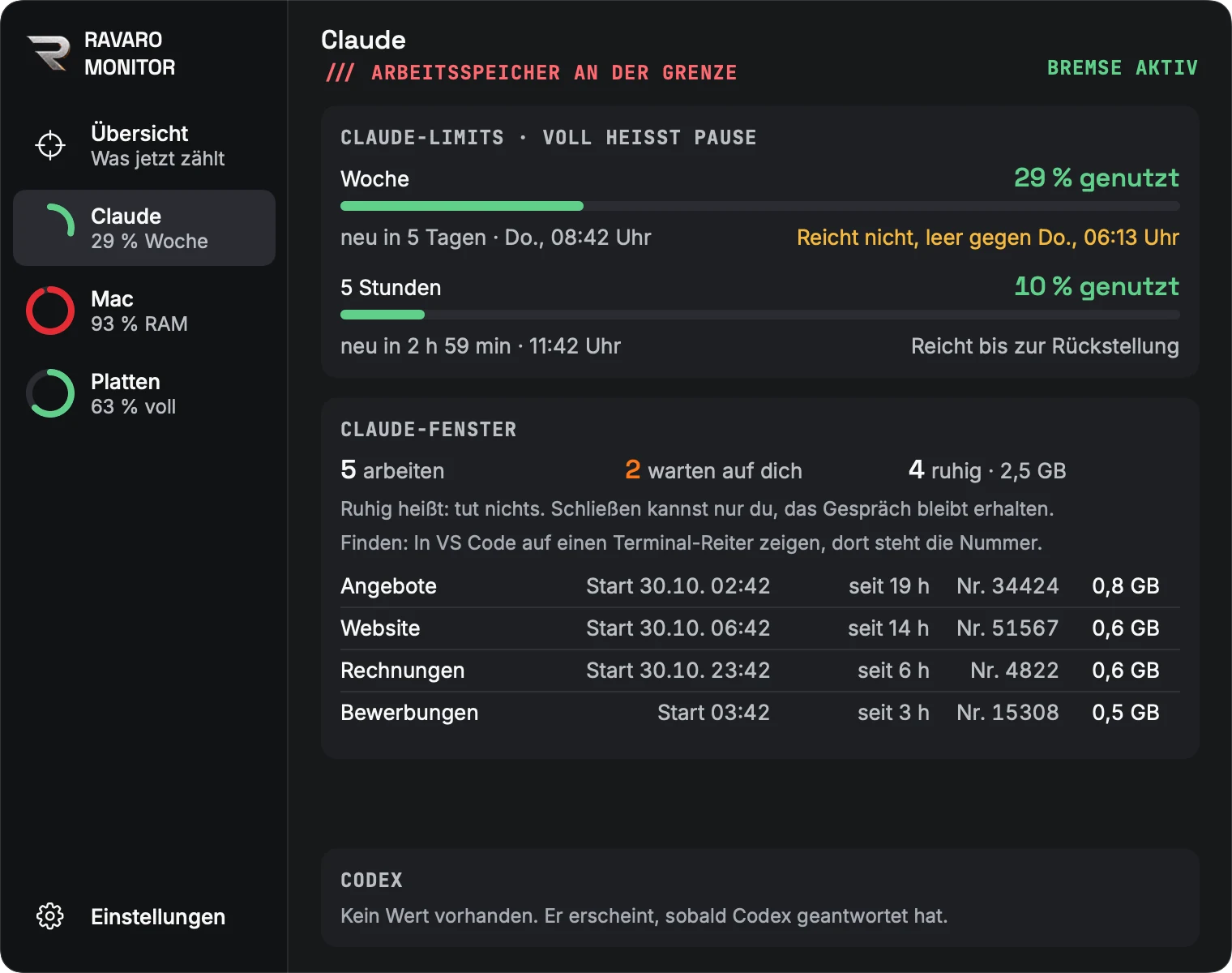The height and width of the screenshot is (973, 1232).
Task: Click 'Start 30.10. 02:42' cell
Action: pyautogui.click(x=678, y=586)
